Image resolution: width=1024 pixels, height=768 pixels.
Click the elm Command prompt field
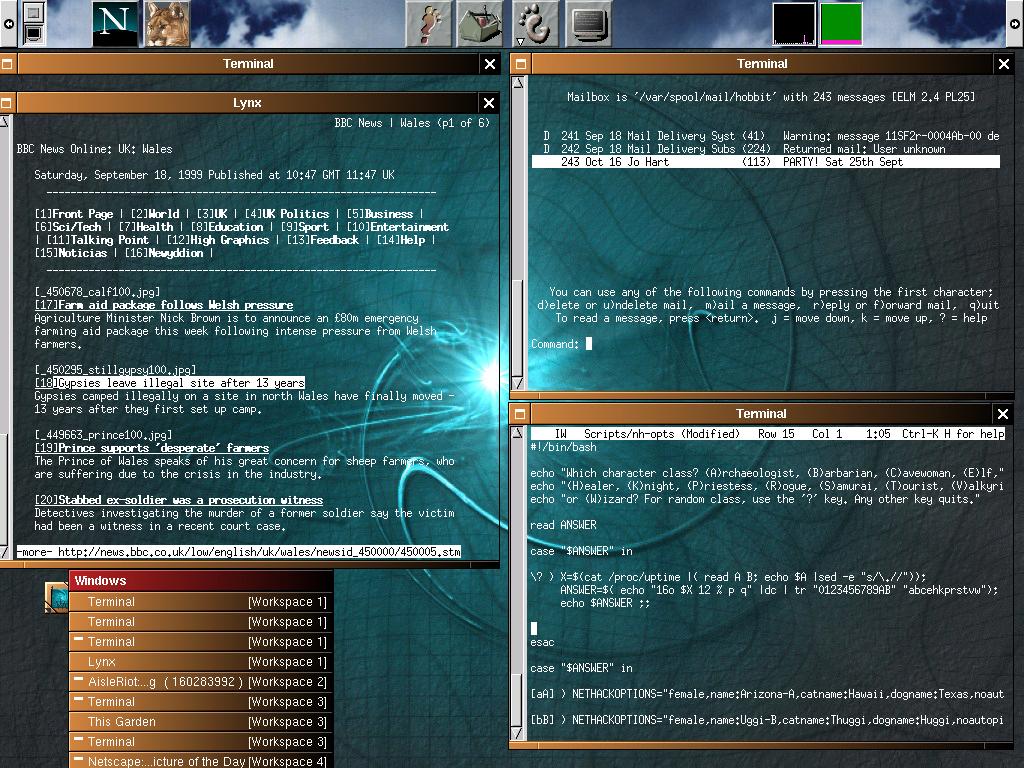point(562,344)
